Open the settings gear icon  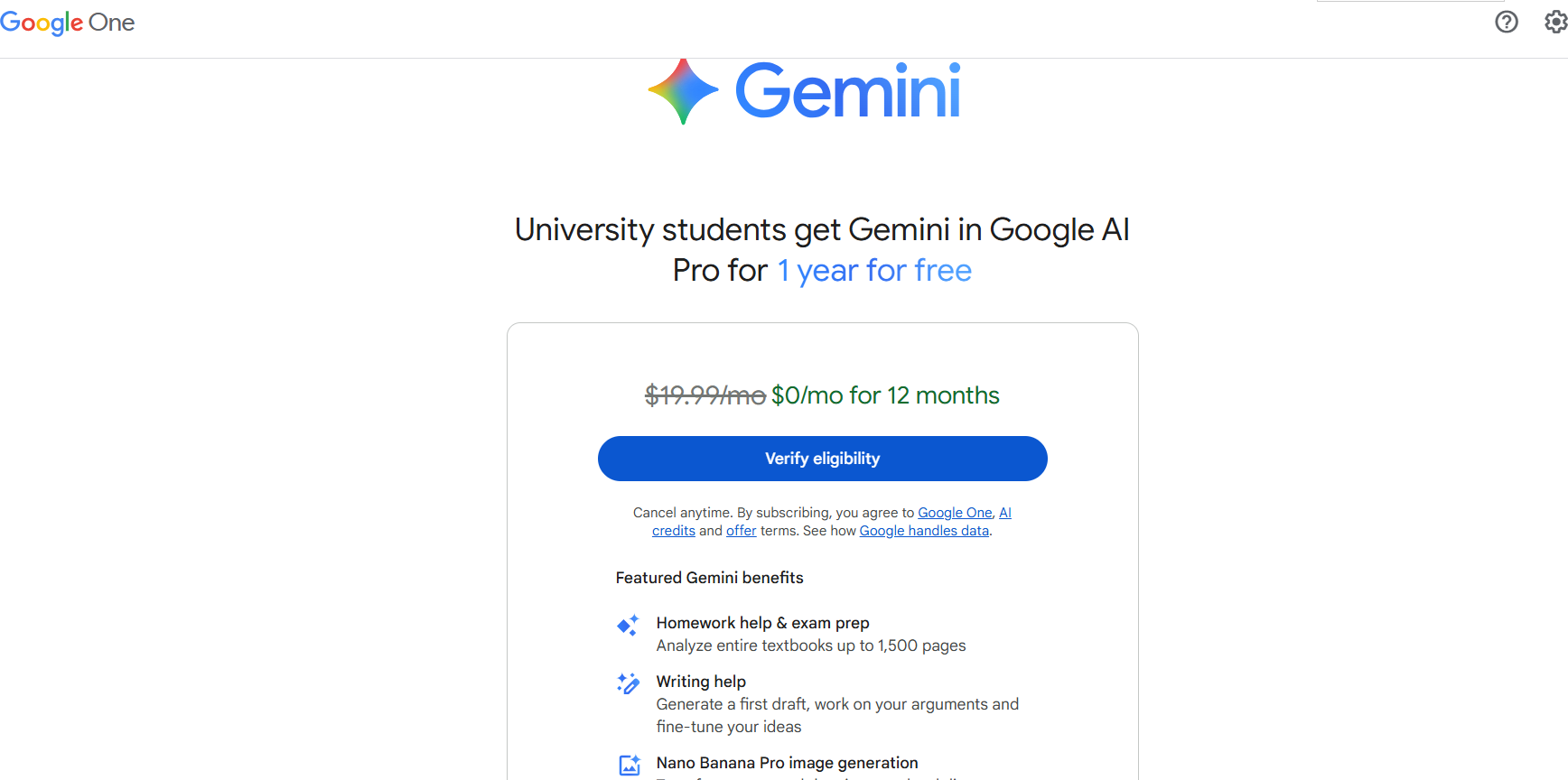pyautogui.click(x=1555, y=22)
